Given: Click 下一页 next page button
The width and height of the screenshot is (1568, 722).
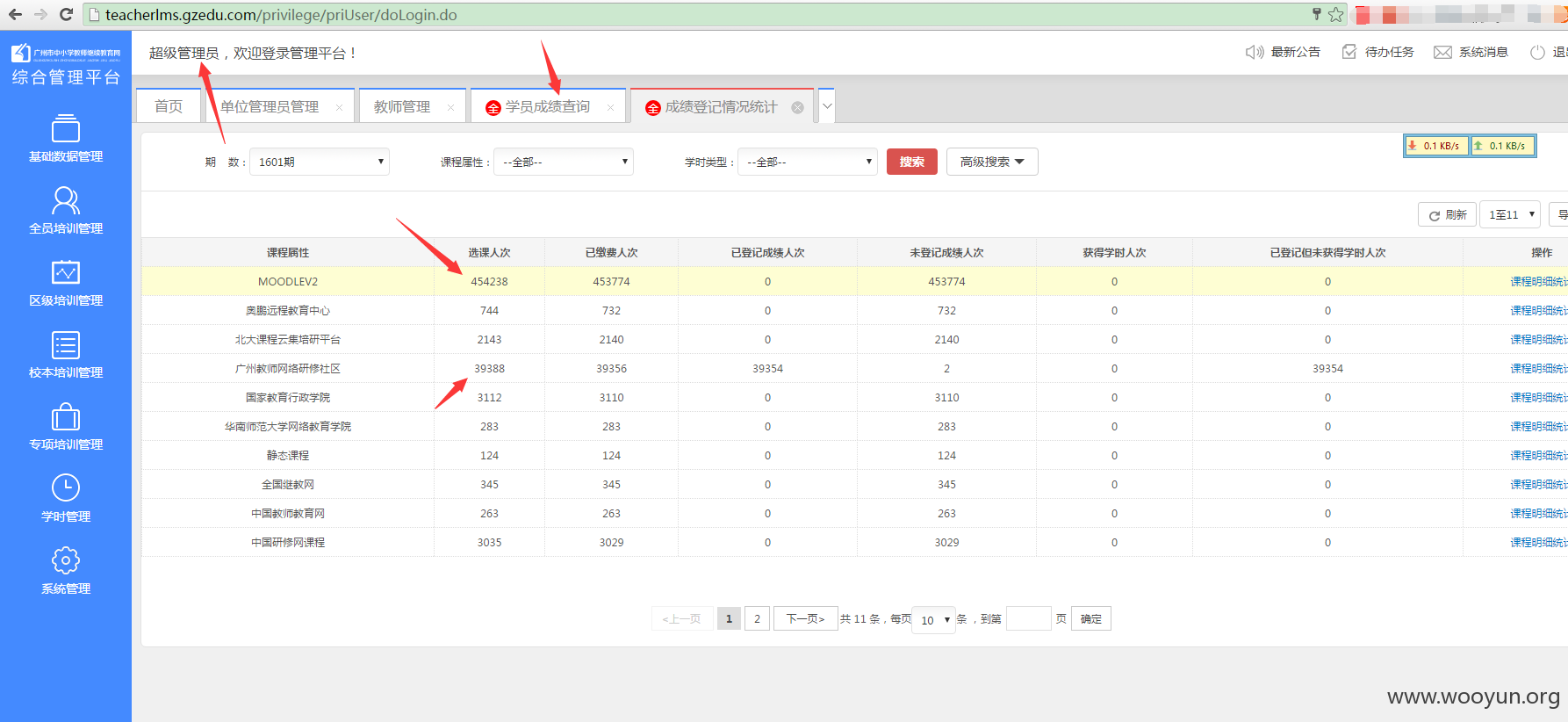Looking at the screenshot, I should (x=805, y=618).
